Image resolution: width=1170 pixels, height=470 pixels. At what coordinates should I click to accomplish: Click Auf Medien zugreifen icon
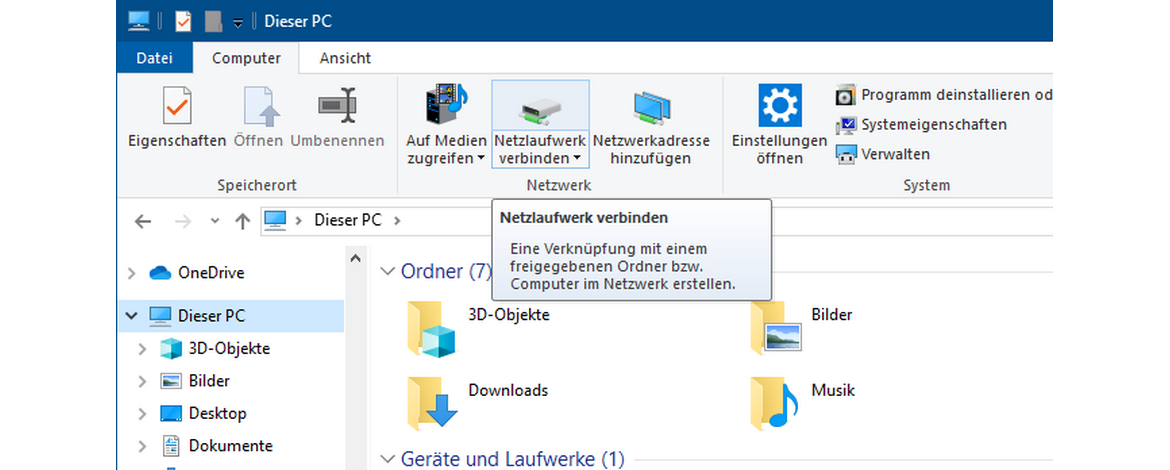click(x=446, y=106)
